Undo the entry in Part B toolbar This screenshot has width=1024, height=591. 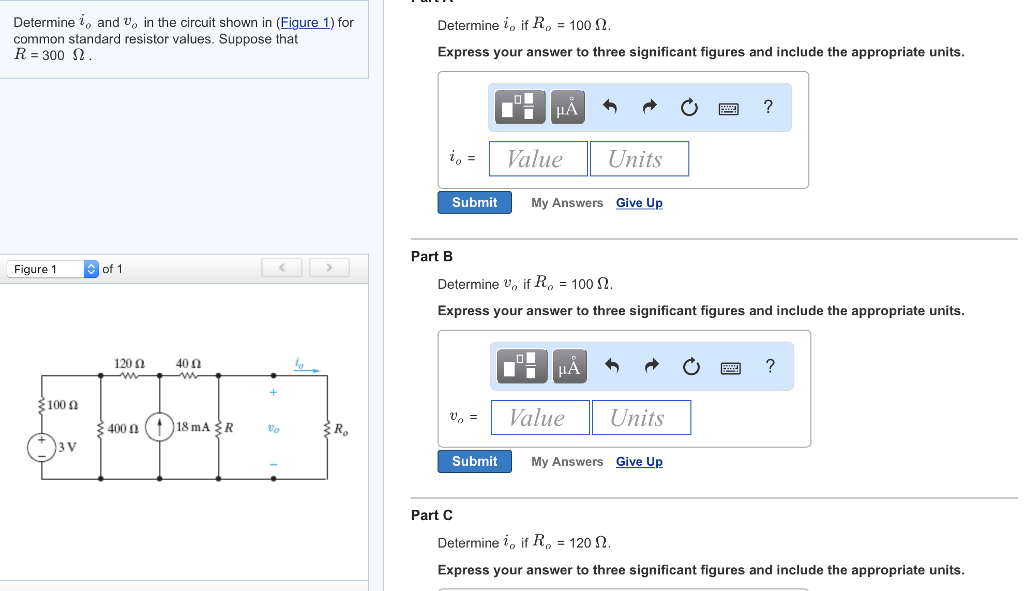(x=613, y=366)
